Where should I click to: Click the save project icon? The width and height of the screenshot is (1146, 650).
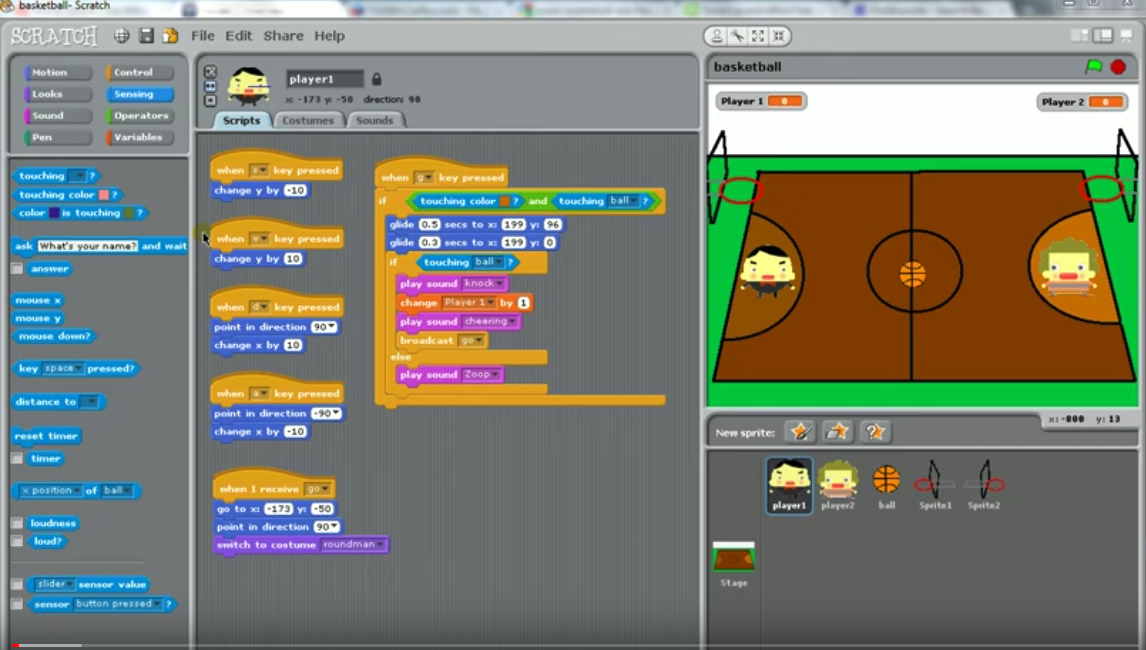coord(146,36)
